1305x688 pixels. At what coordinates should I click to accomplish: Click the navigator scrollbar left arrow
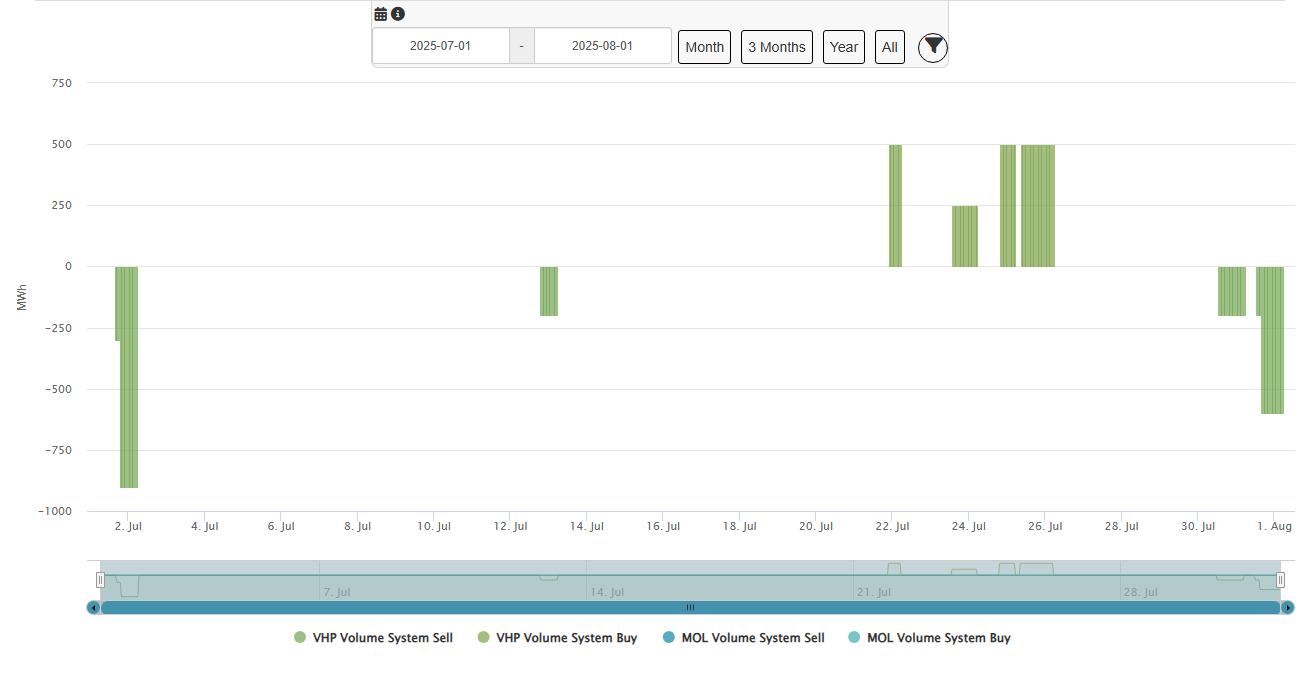pyautogui.click(x=94, y=607)
